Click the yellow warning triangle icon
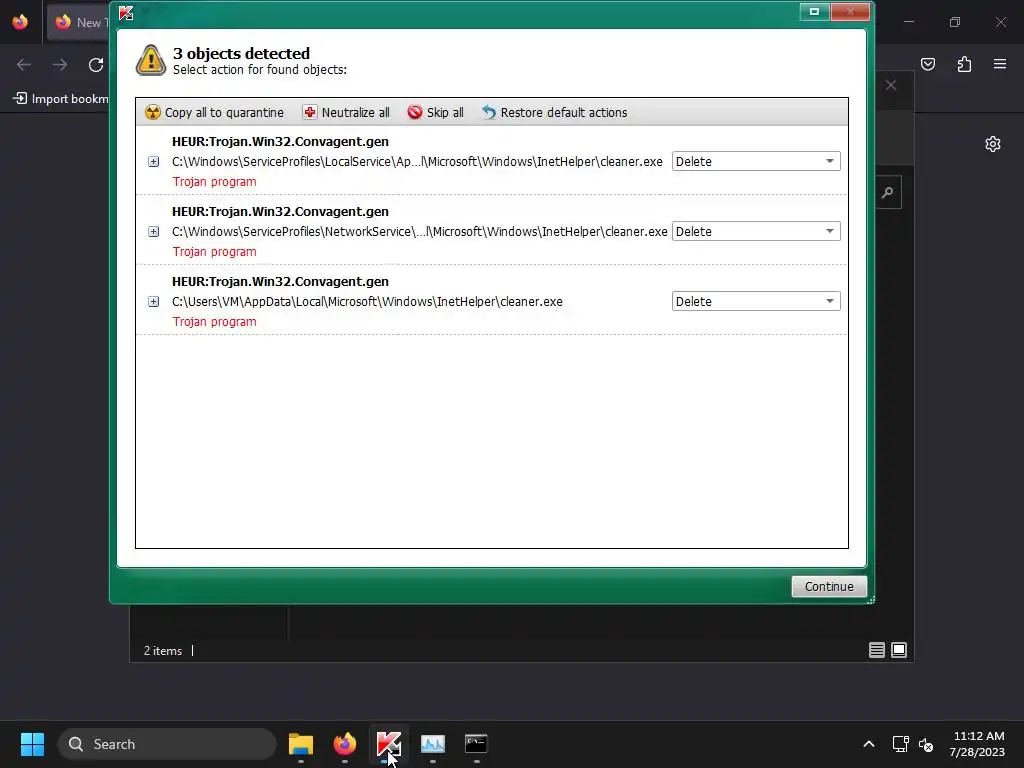The width and height of the screenshot is (1024, 768). [151, 60]
